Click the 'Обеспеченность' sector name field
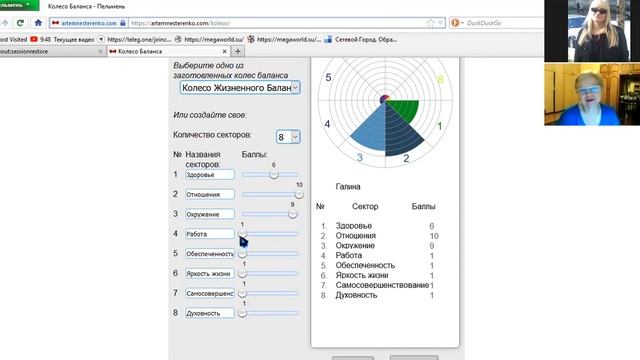This screenshot has height=360, width=640. [210, 254]
